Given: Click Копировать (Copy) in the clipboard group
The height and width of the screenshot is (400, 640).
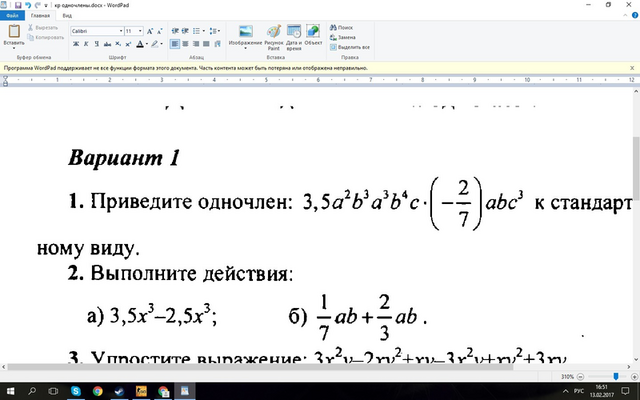Looking at the screenshot, I should click(x=45, y=38).
